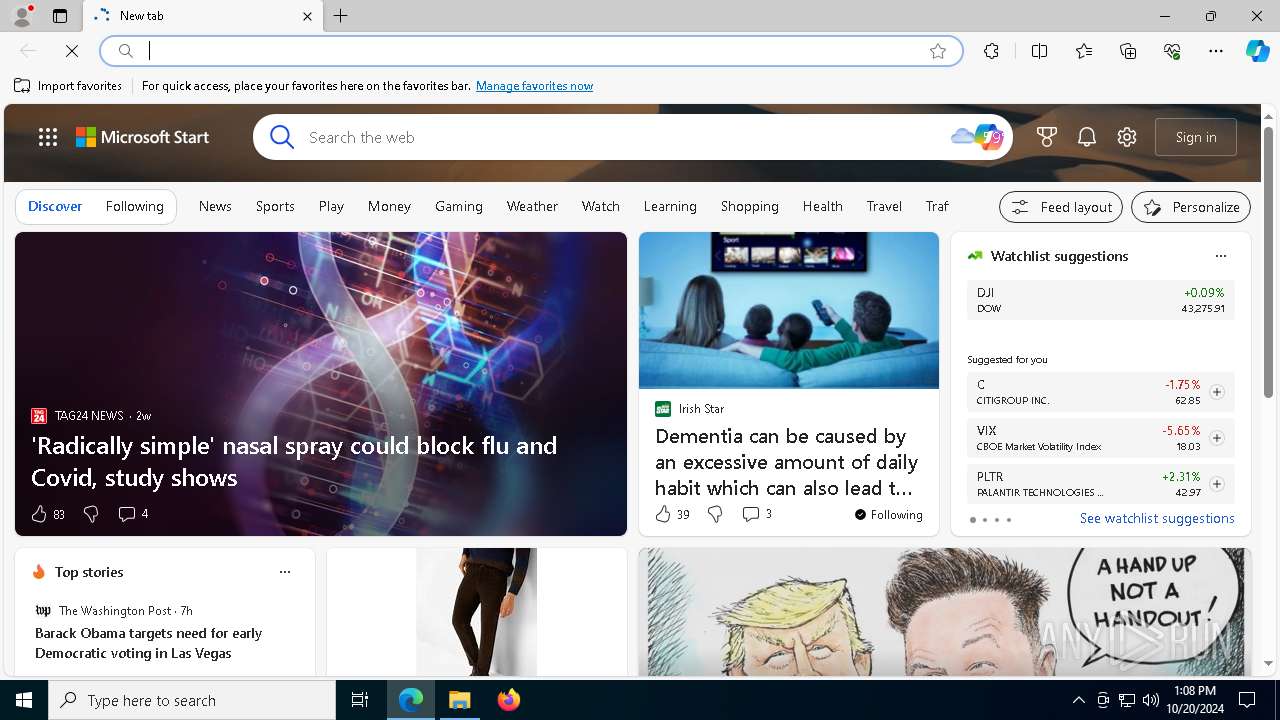Viewport: 1280px width, 720px height.
Task: Open the News category
Action: pyautogui.click(x=215, y=206)
